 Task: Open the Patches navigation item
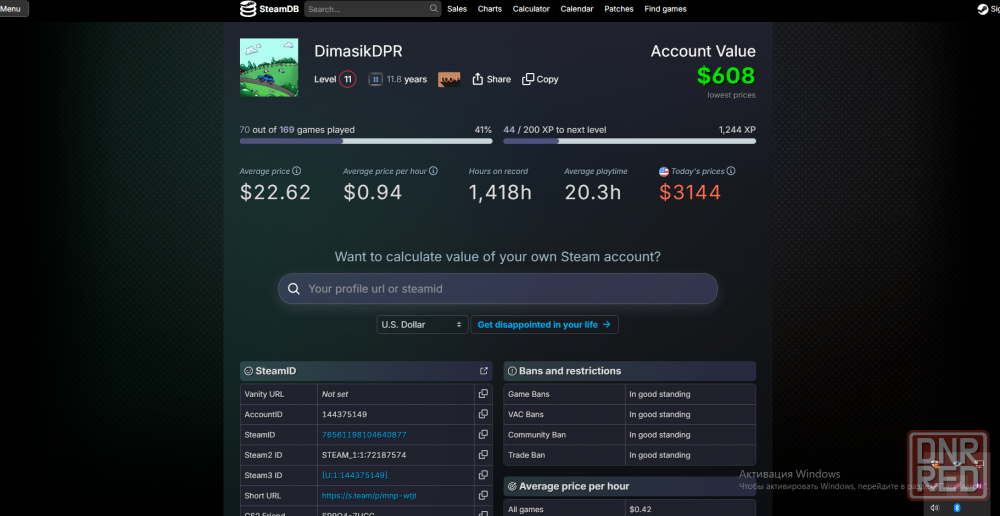tap(619, 9)
